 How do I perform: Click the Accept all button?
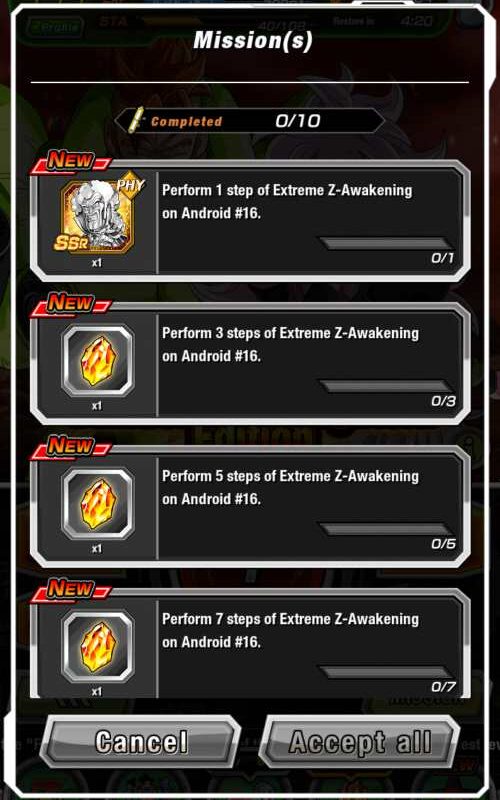click(360, 741)
